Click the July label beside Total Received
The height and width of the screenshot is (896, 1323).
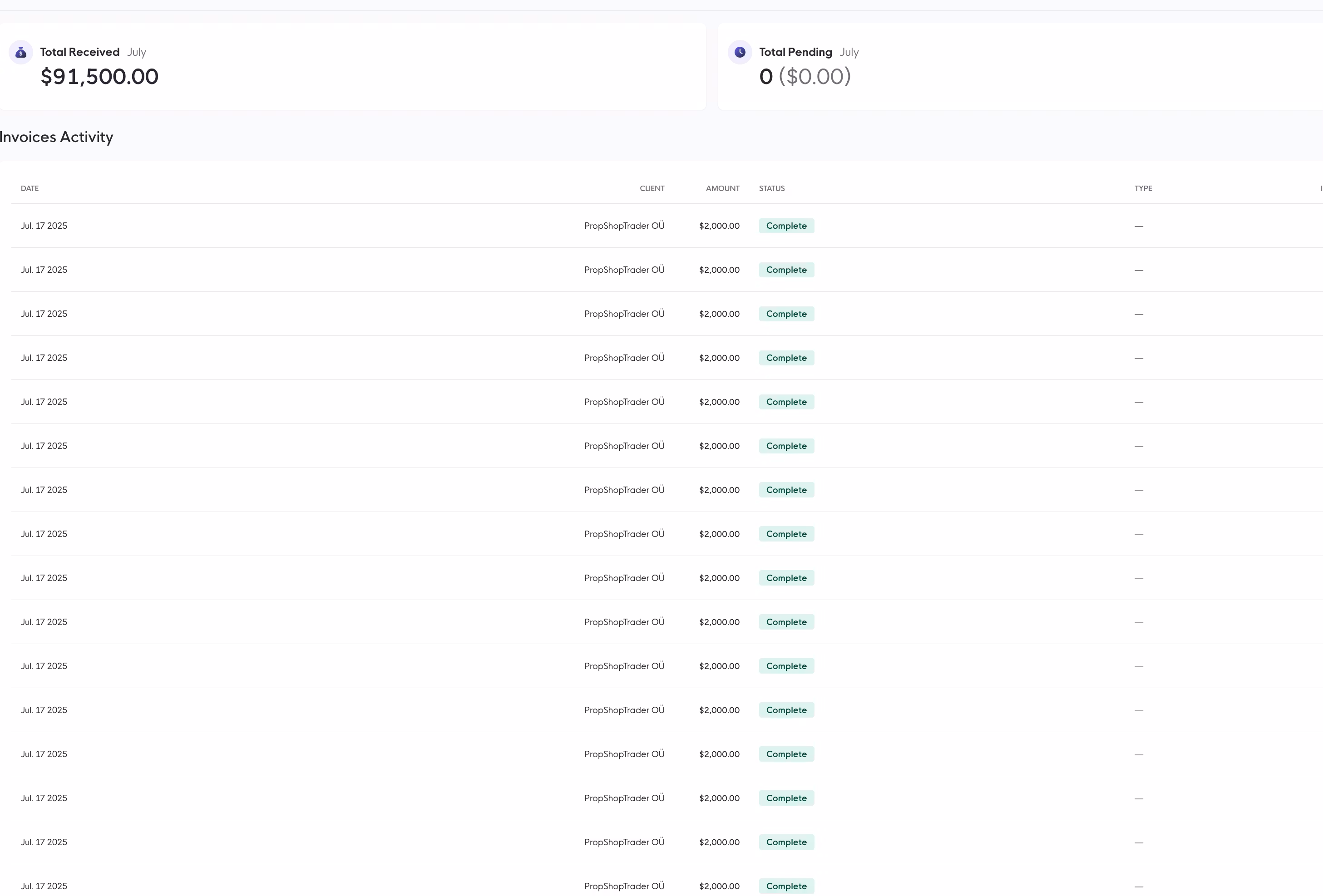(137, 52)
